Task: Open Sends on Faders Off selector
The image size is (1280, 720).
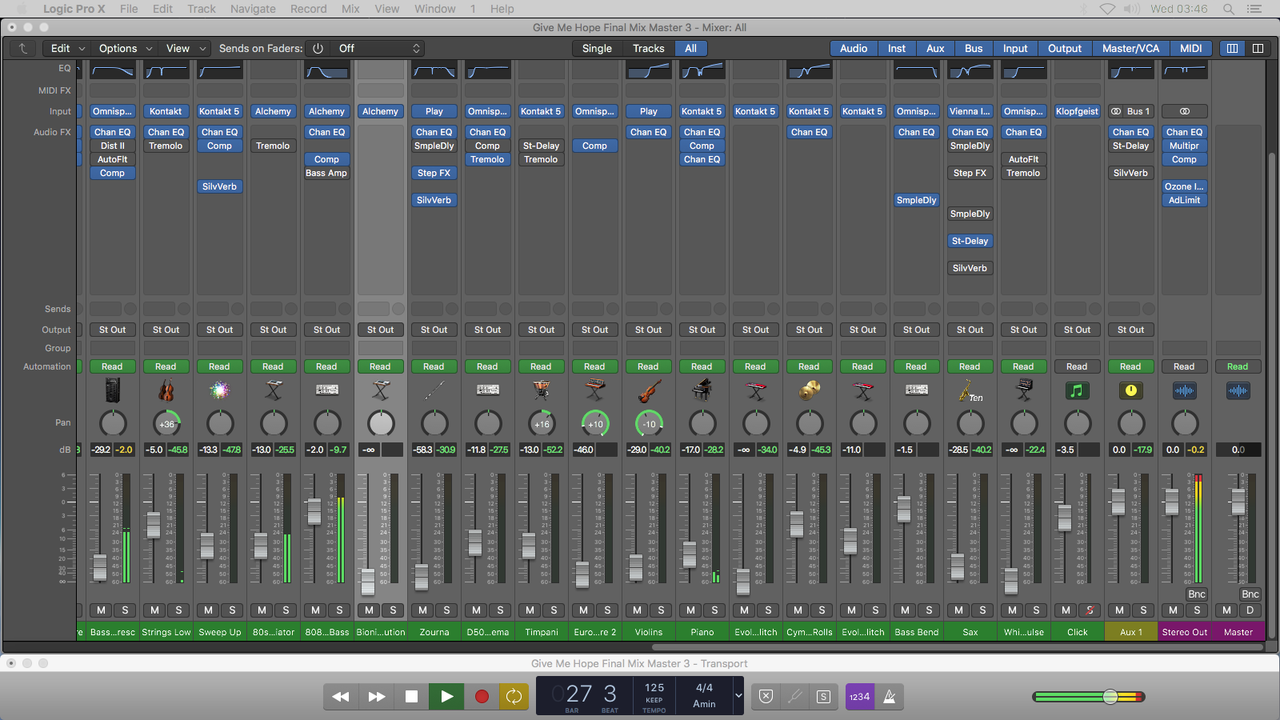Action: pos(379,48)
